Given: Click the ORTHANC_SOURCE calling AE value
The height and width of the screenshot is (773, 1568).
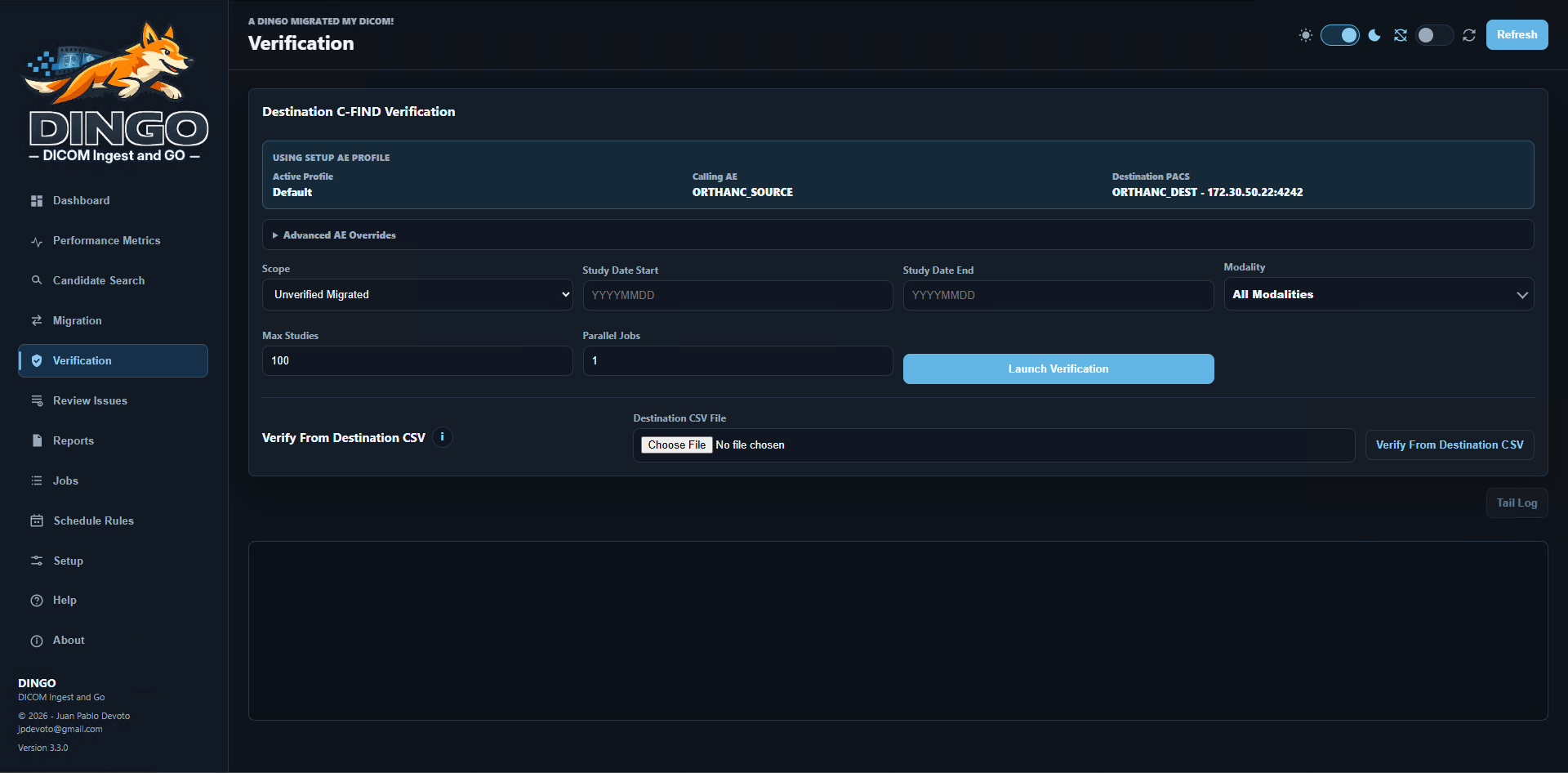Looking at the screenshot, I should pos(742,193).
